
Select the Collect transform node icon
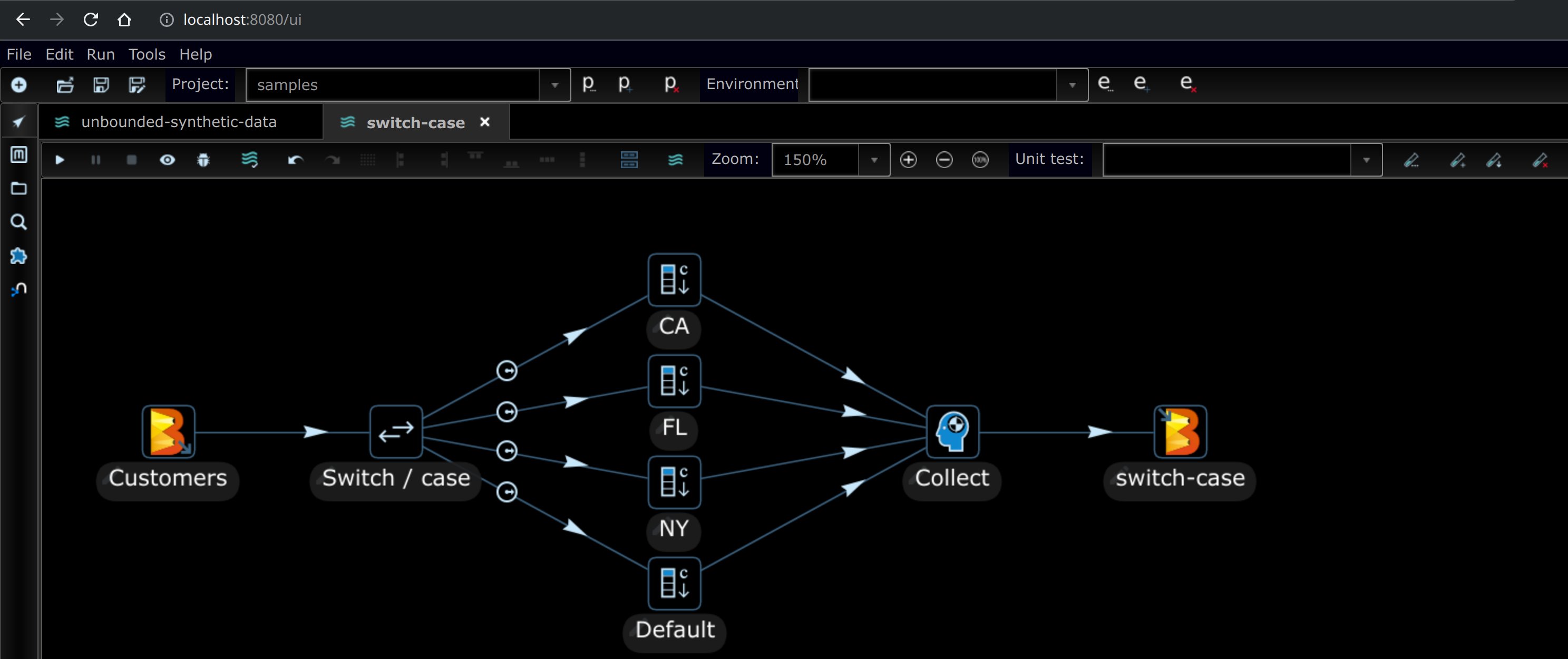click(952, 432)
